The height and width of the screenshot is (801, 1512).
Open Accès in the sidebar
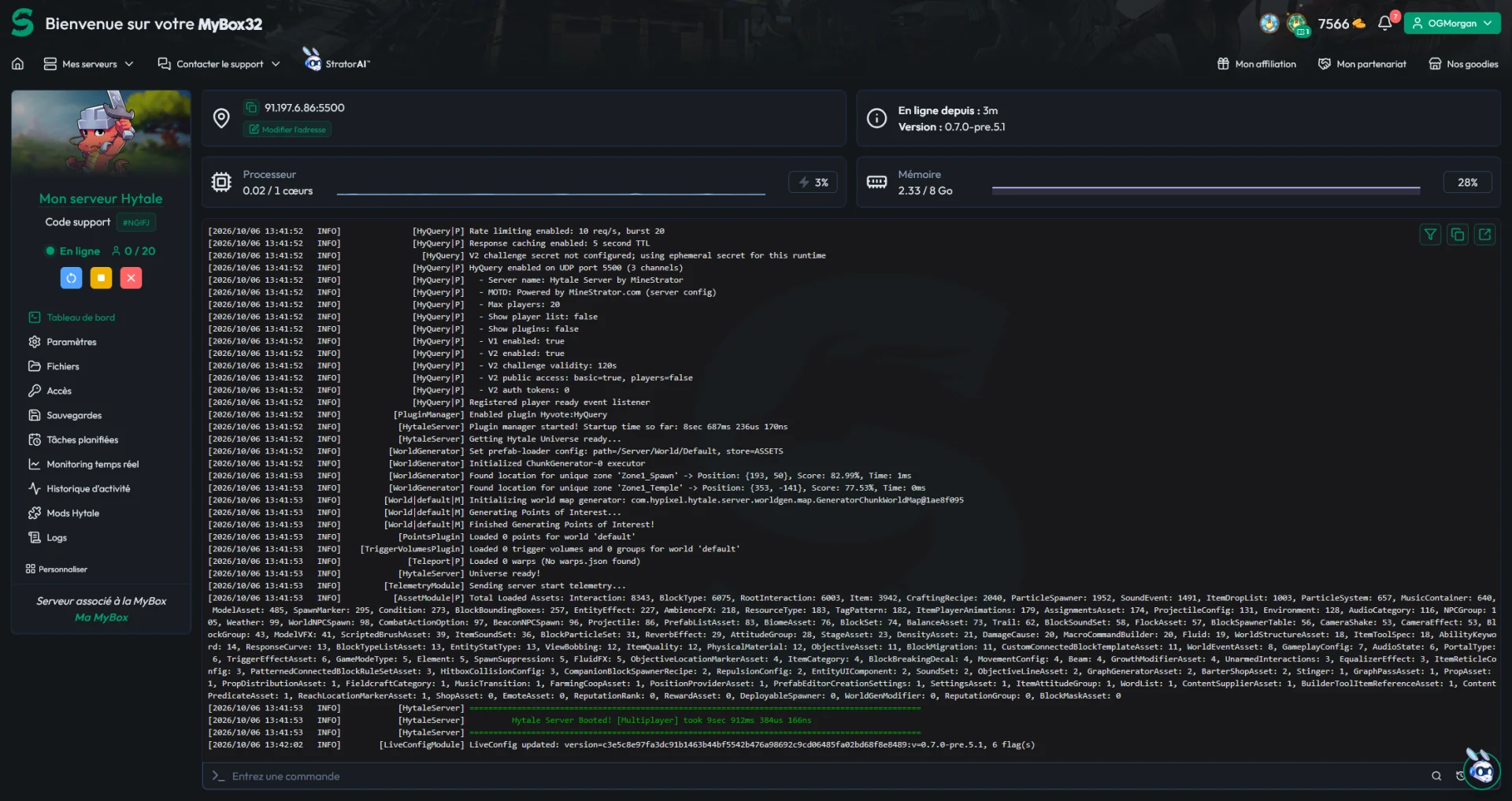click(x=50, y=391)
